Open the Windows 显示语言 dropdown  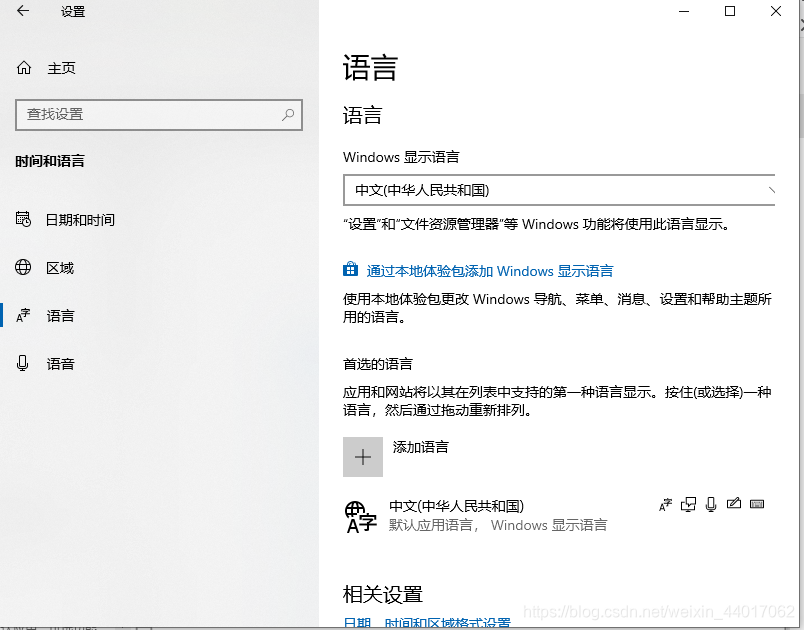pyautogui.click(x=559, y=190)
